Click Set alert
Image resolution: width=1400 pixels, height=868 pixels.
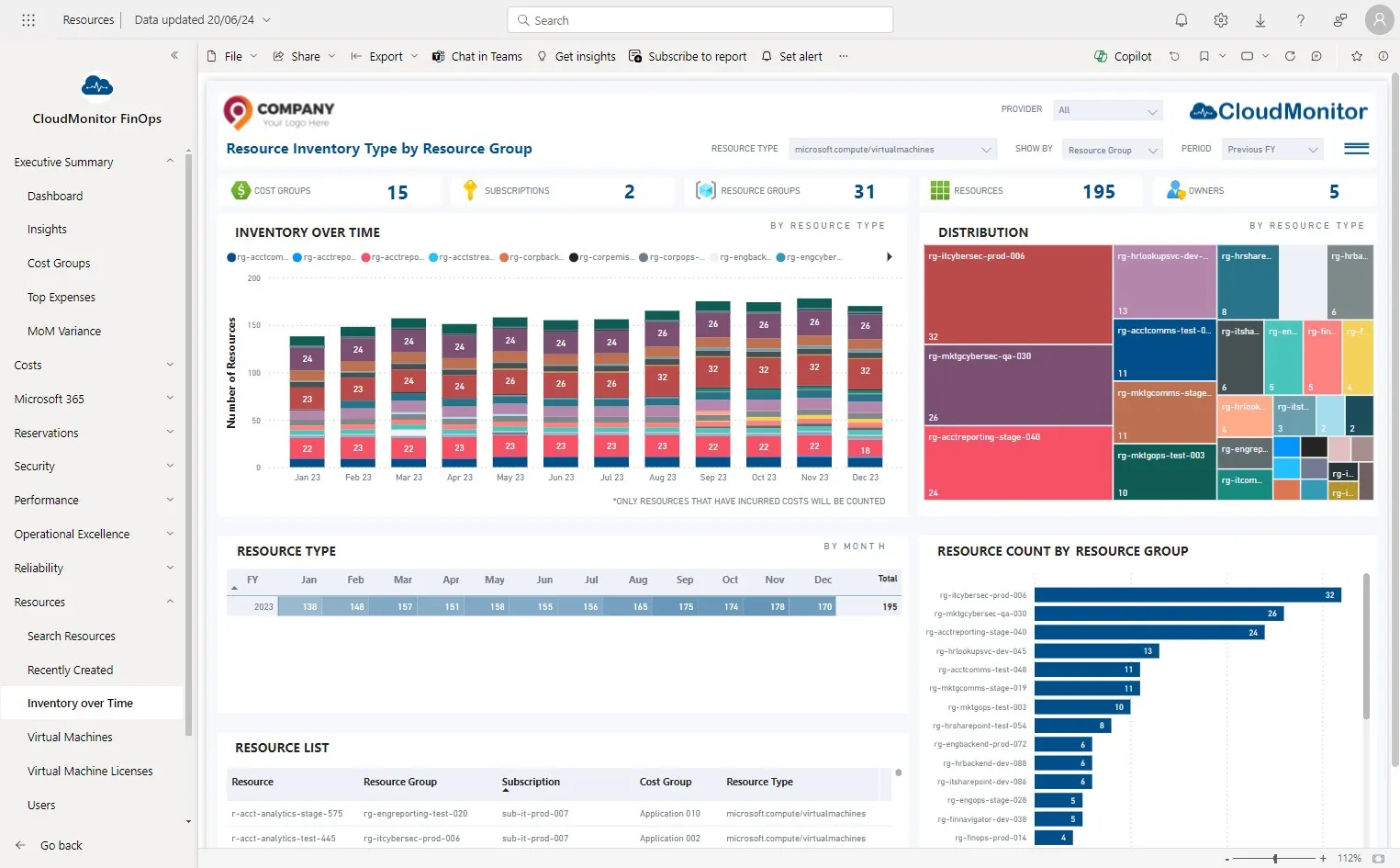(792, 56)
